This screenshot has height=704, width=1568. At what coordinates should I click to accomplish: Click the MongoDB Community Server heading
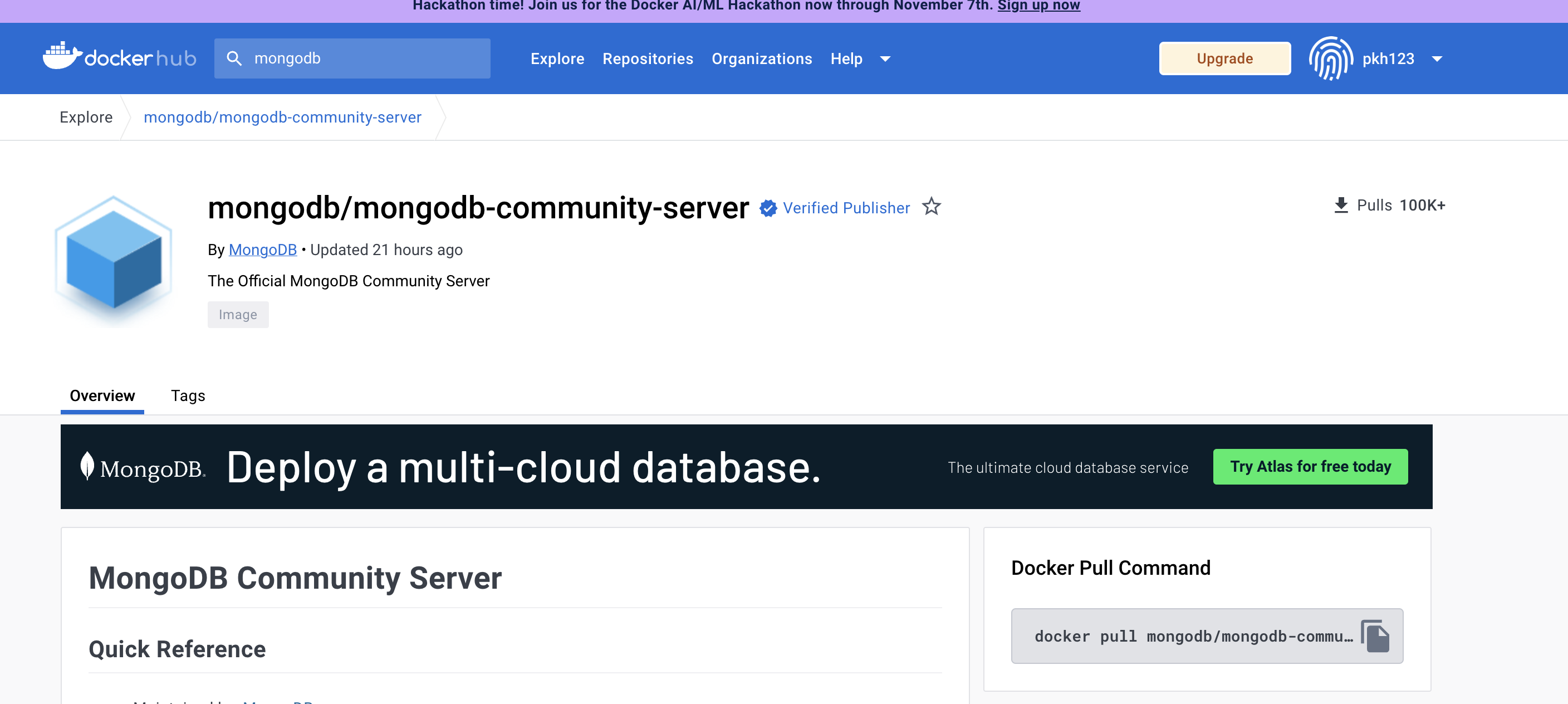295,578
